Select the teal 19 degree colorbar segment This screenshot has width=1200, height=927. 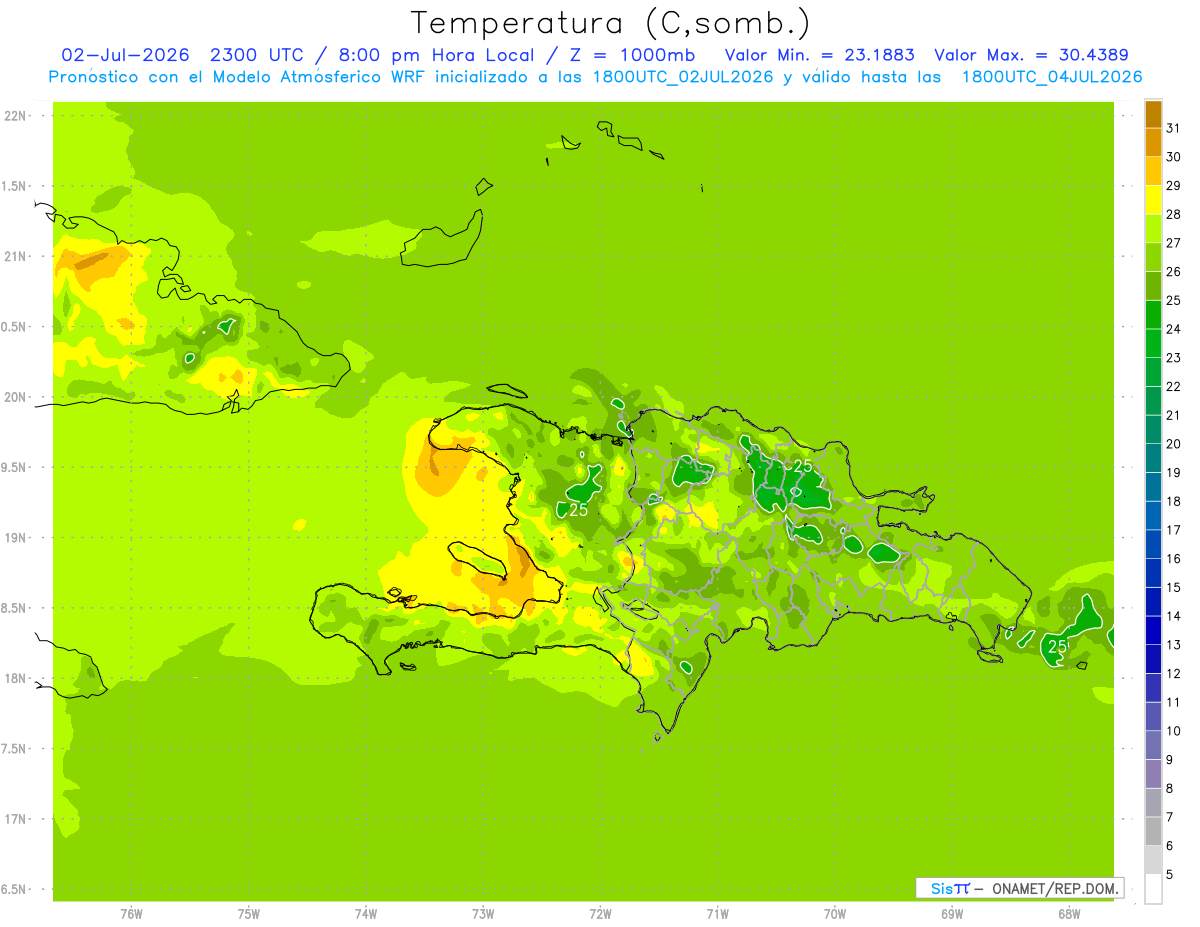[x=1153, y=459]
